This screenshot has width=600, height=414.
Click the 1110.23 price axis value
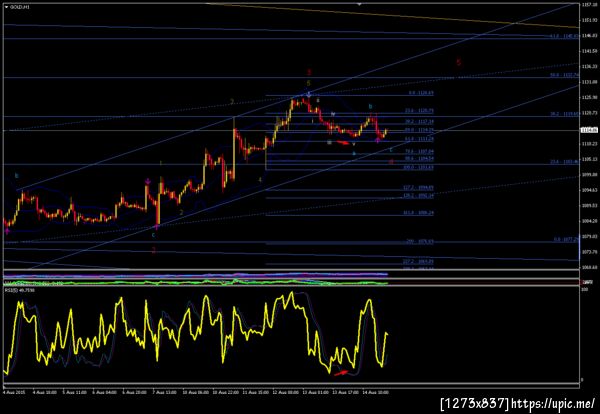pos(589,143)
